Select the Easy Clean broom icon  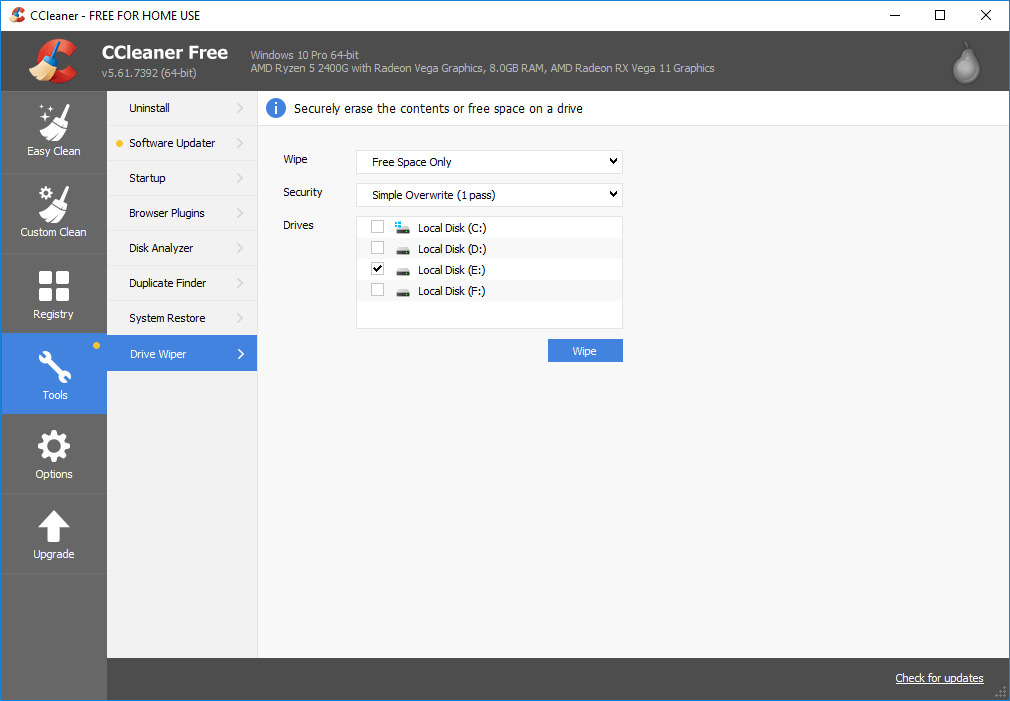click(53, 122)
